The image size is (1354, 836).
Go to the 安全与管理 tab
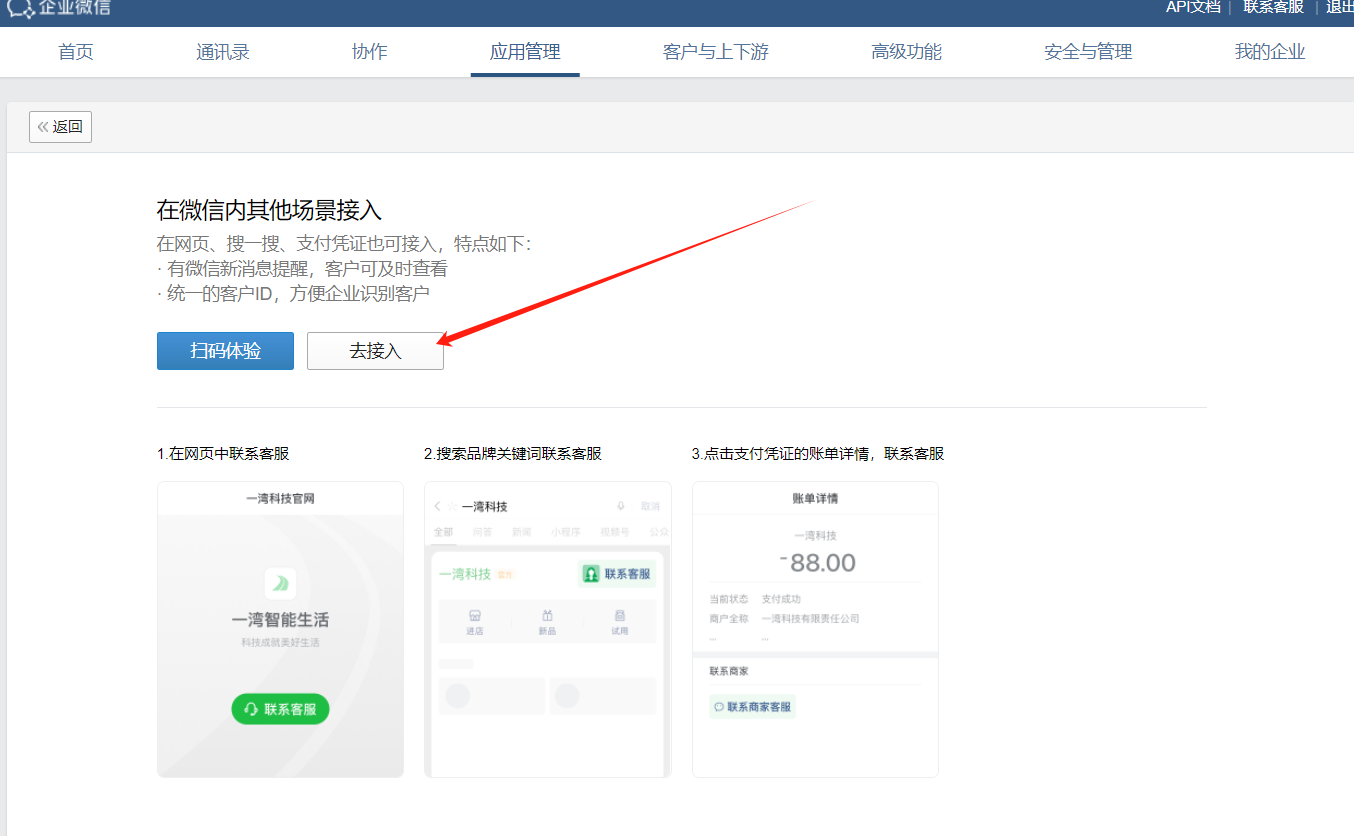(x=1088, y=52)
